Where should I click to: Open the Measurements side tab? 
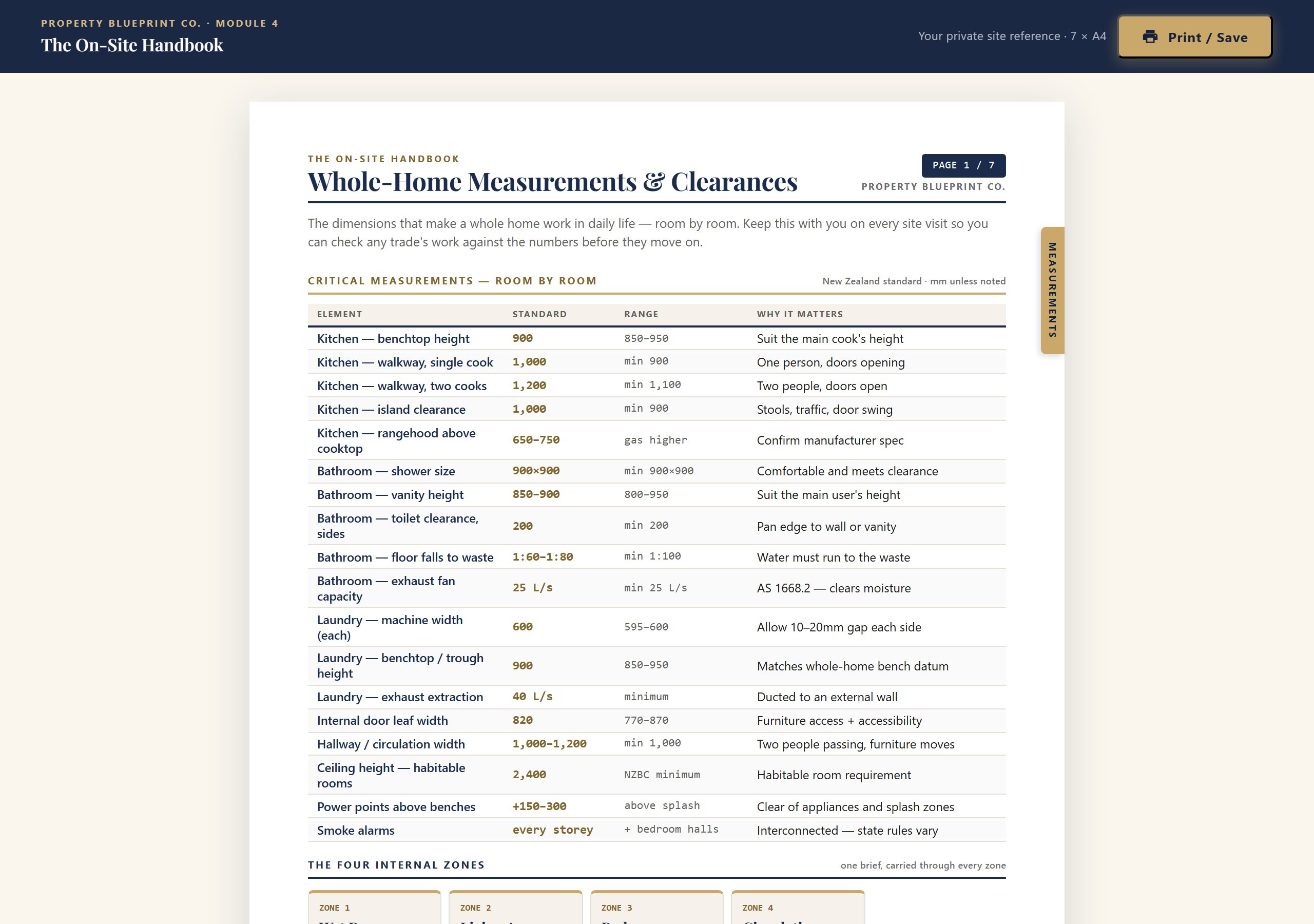(1052, 290)
